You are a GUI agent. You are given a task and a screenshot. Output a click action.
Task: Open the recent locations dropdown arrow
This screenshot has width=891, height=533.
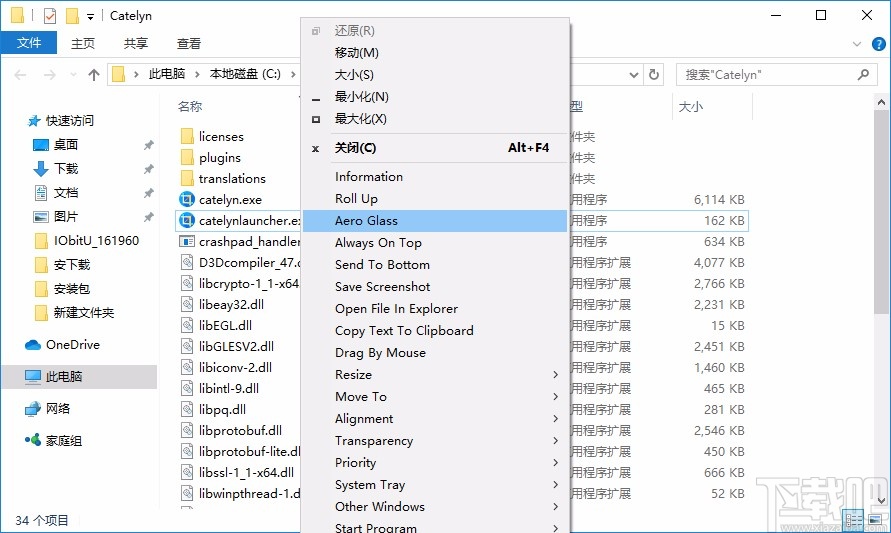click(x=73, y=74)
